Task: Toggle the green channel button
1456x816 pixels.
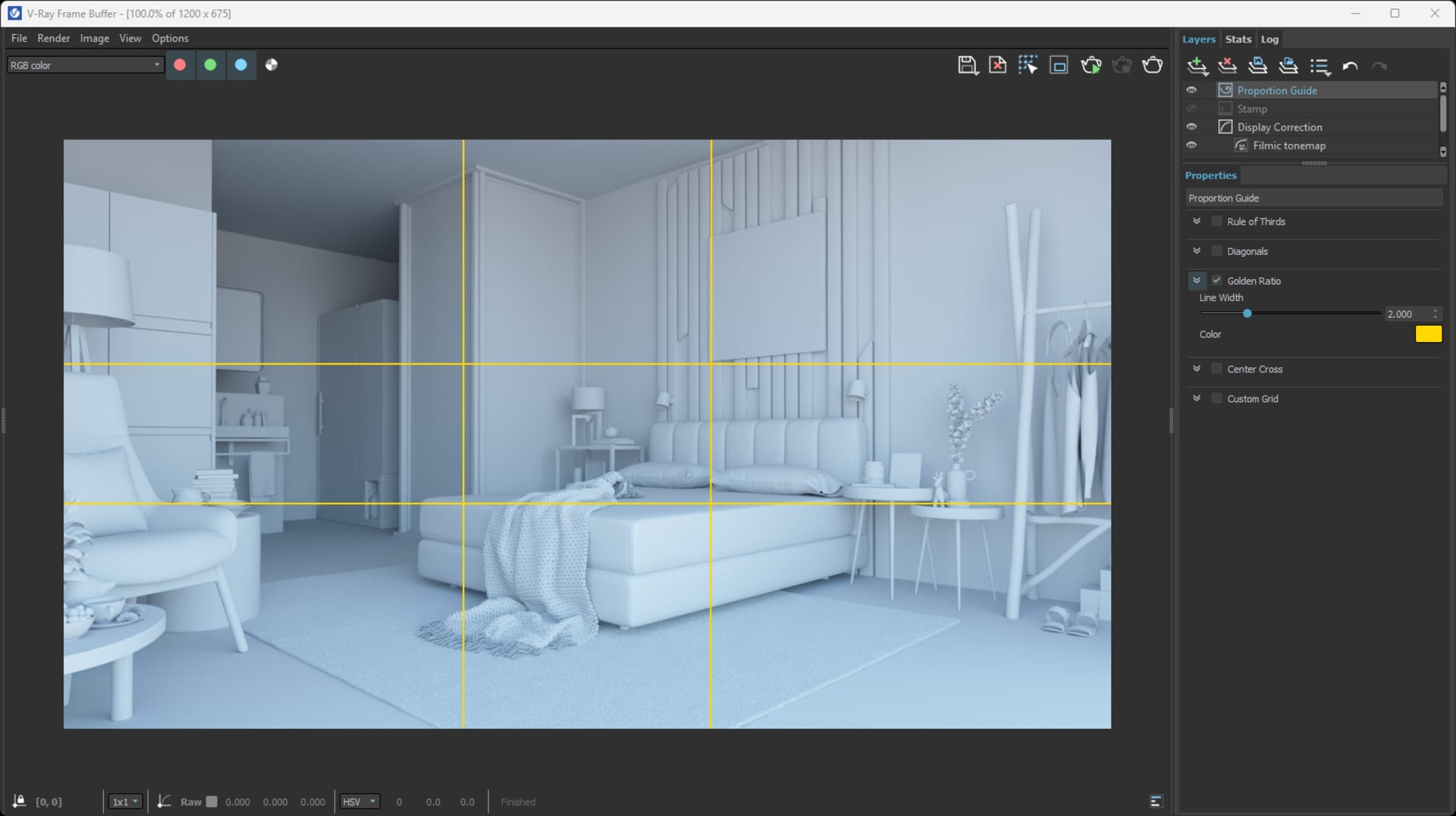Action: pyautogui.click(x=210, y=65)
